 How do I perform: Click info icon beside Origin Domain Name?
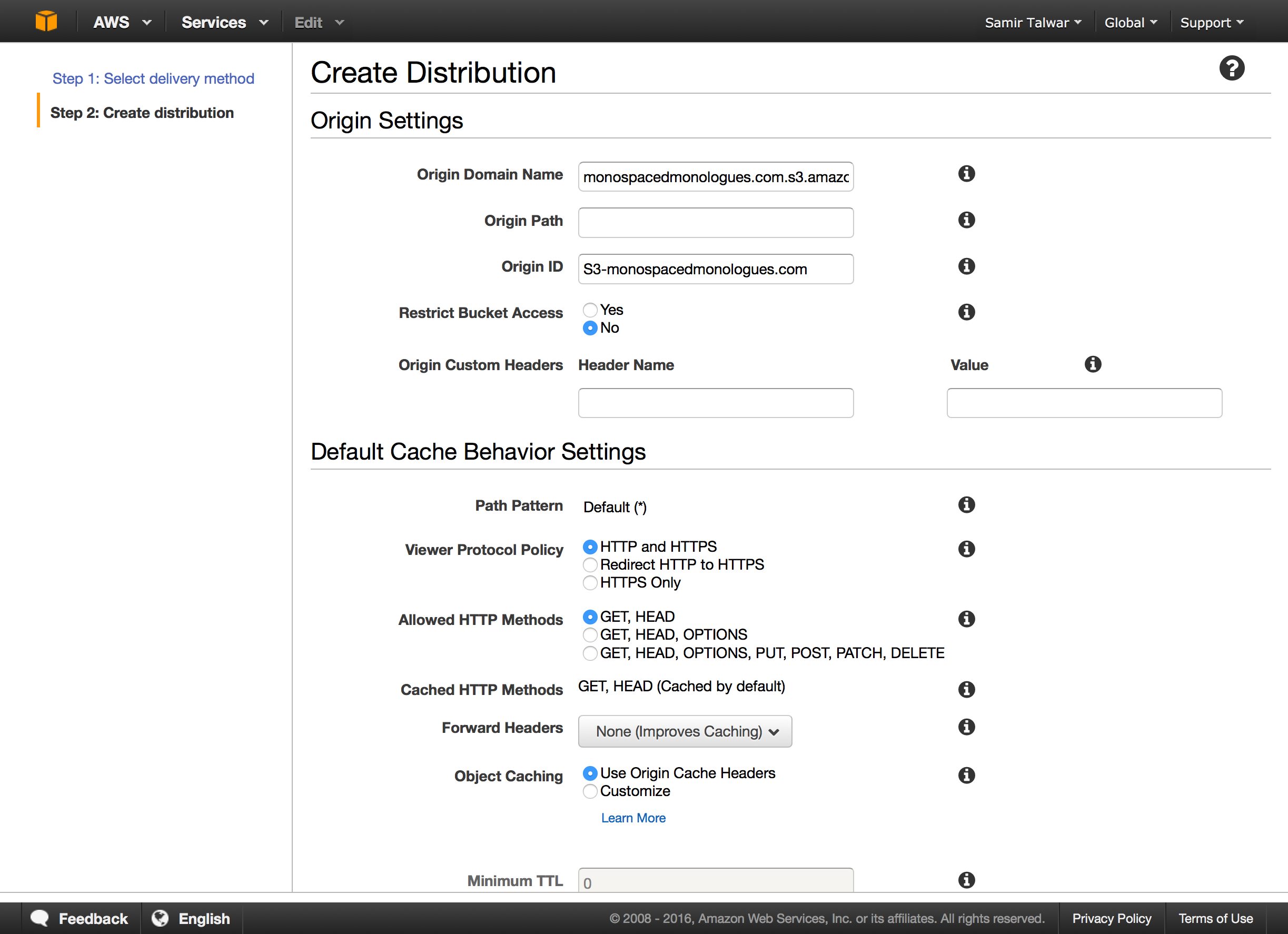966,174
